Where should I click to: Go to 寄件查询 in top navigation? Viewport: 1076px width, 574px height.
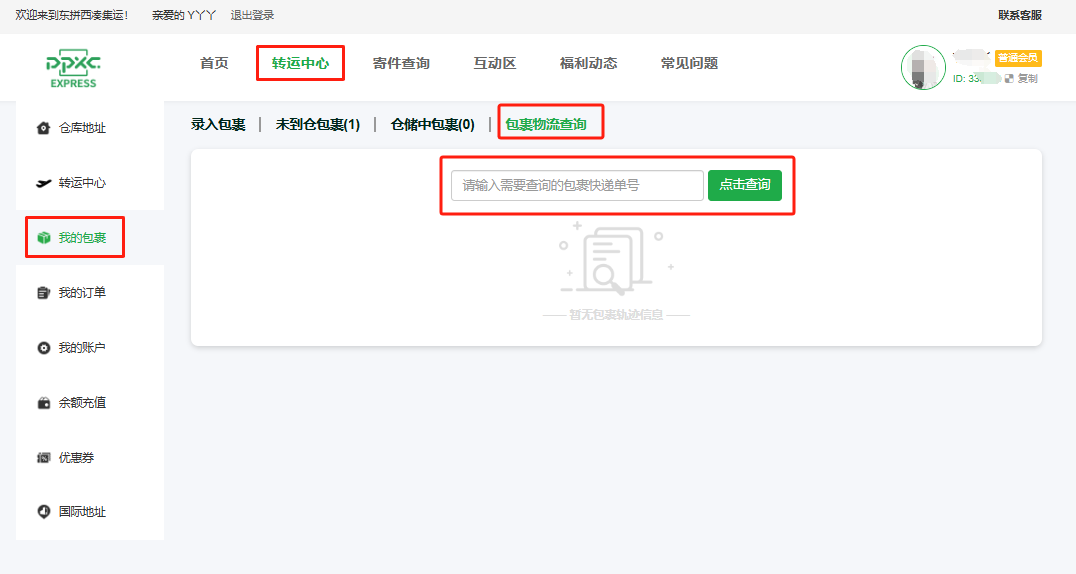pos(401,63)
